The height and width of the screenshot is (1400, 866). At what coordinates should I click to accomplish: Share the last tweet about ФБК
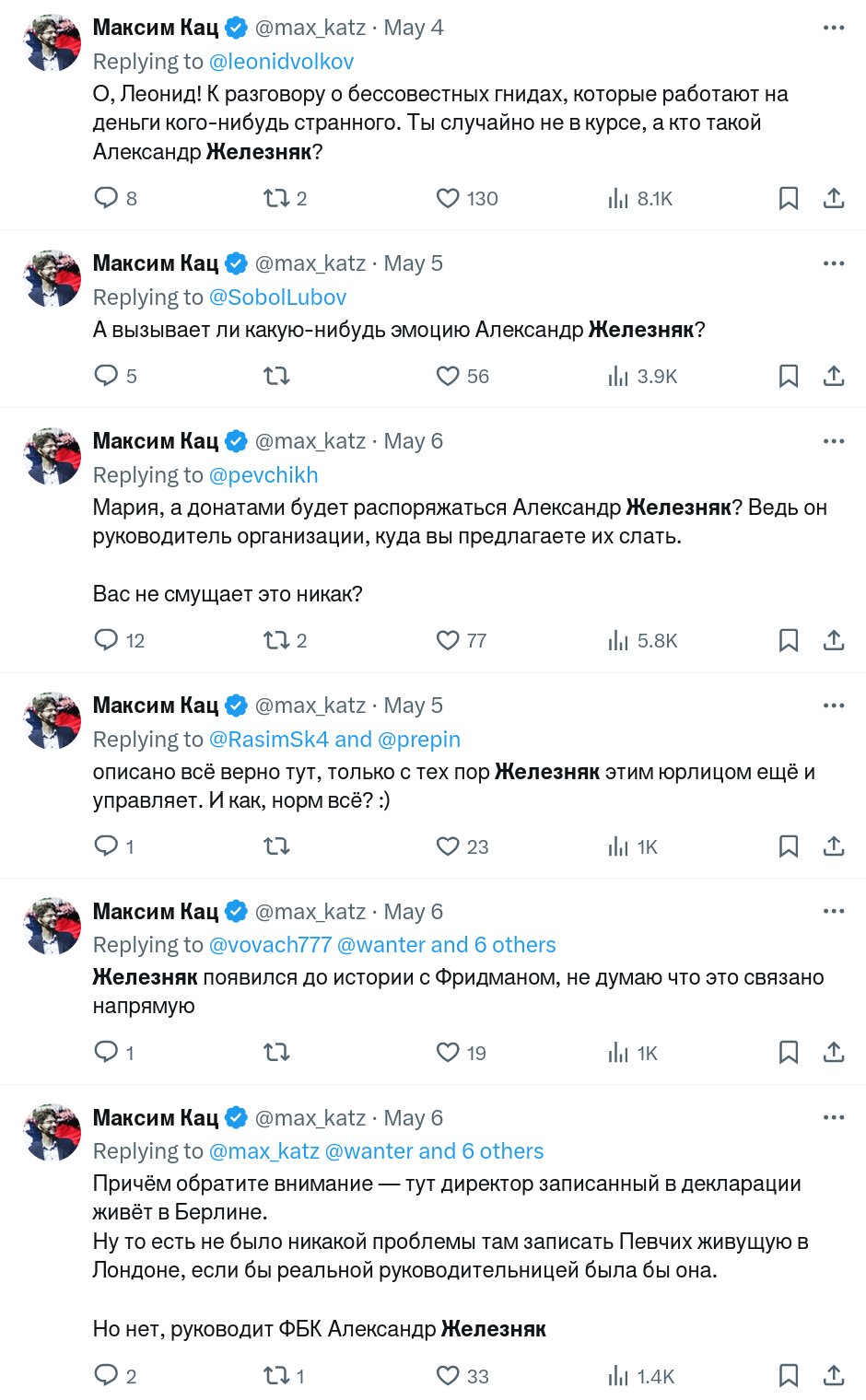coord(834,1376)
